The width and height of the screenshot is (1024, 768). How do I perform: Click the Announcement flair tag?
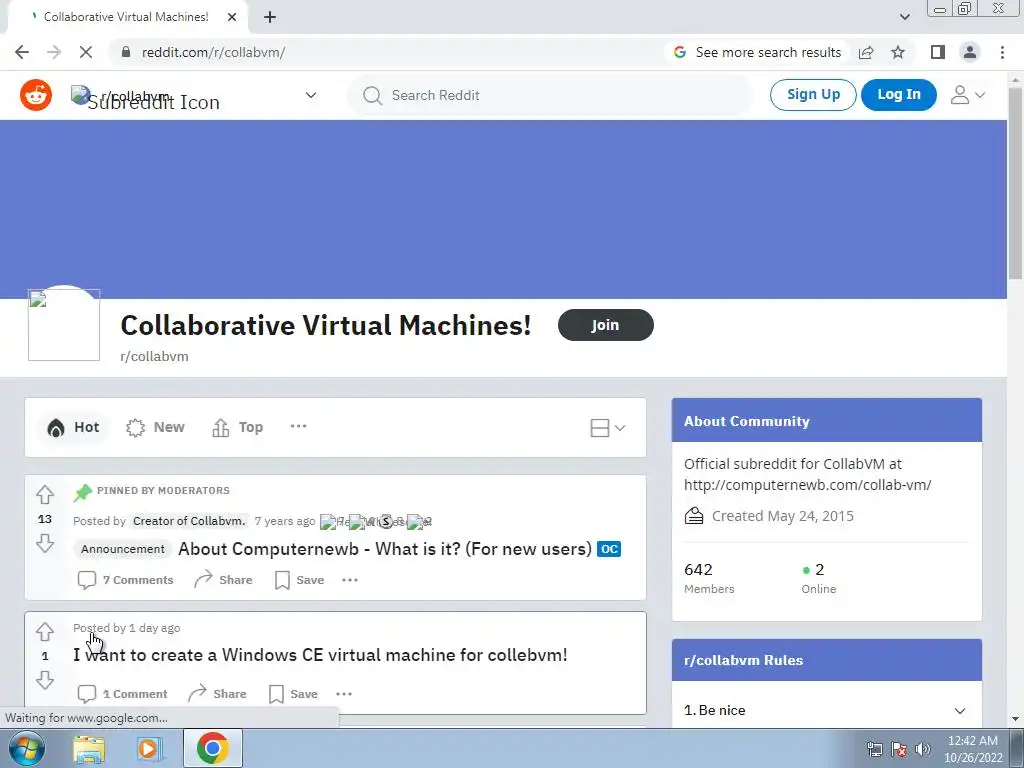click(x=123, y=549)
